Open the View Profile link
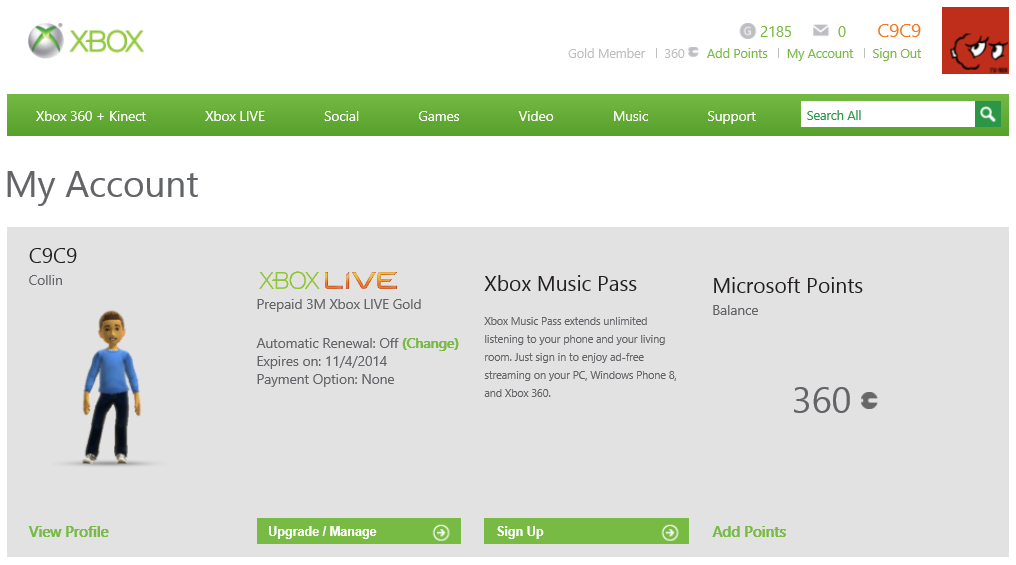 point(69,531)
